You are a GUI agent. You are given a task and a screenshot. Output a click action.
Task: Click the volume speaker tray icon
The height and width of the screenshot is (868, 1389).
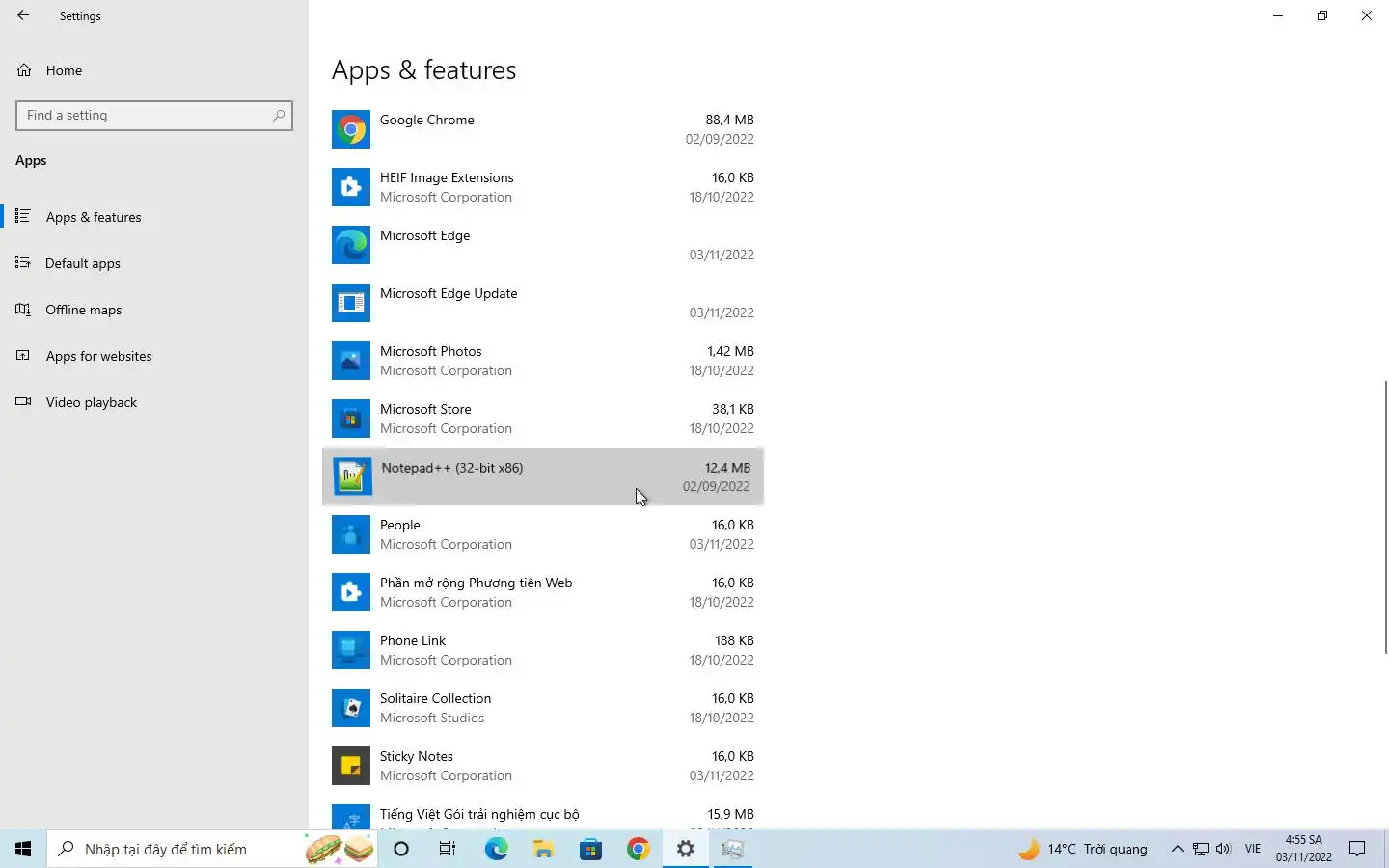pos(1223,849)
